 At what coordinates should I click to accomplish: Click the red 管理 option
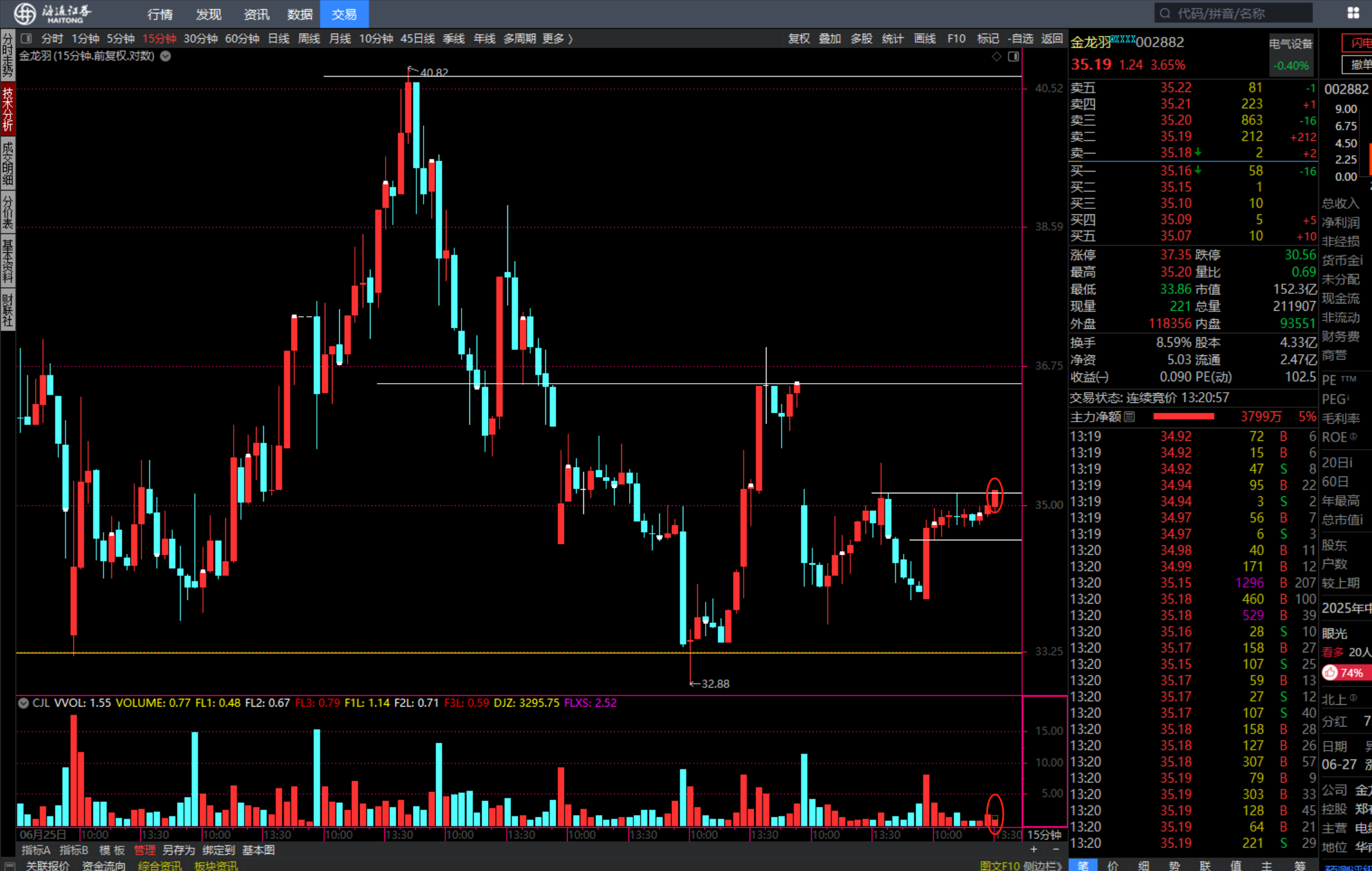145,850
